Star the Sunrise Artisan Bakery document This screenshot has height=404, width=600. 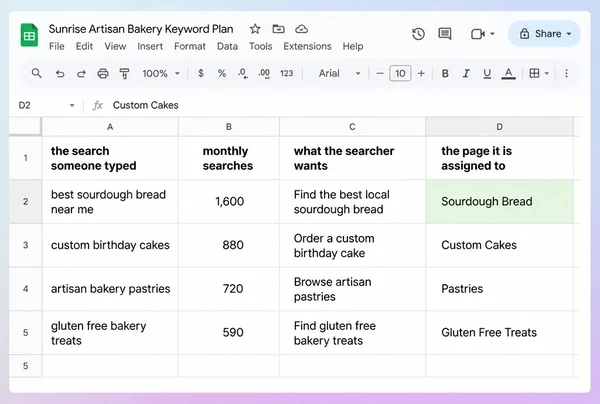click(x=255, y=29)
